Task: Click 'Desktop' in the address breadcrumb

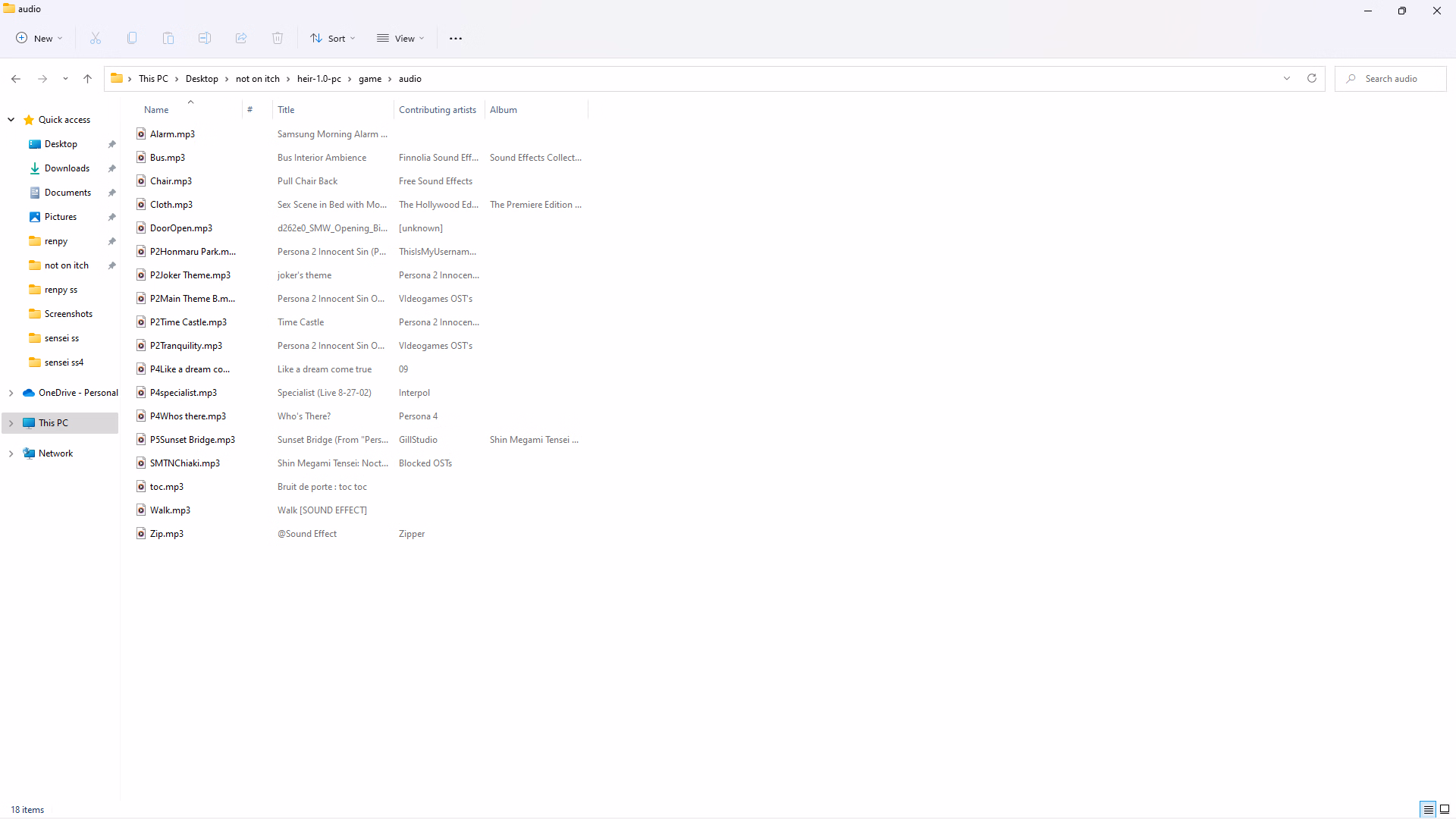Action: (x=202, y=79)
